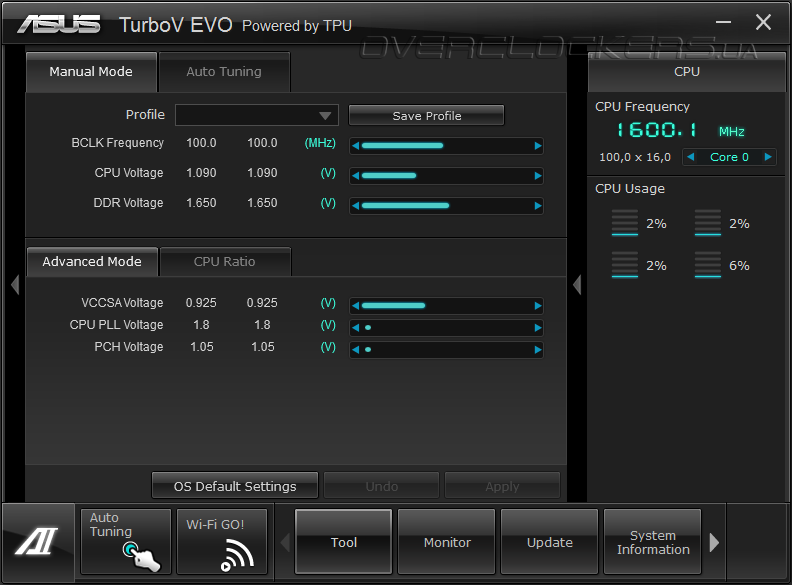Open the Monitor menu
The width and height of the screenshot is (792, 585).
click(x=447, y=542)
